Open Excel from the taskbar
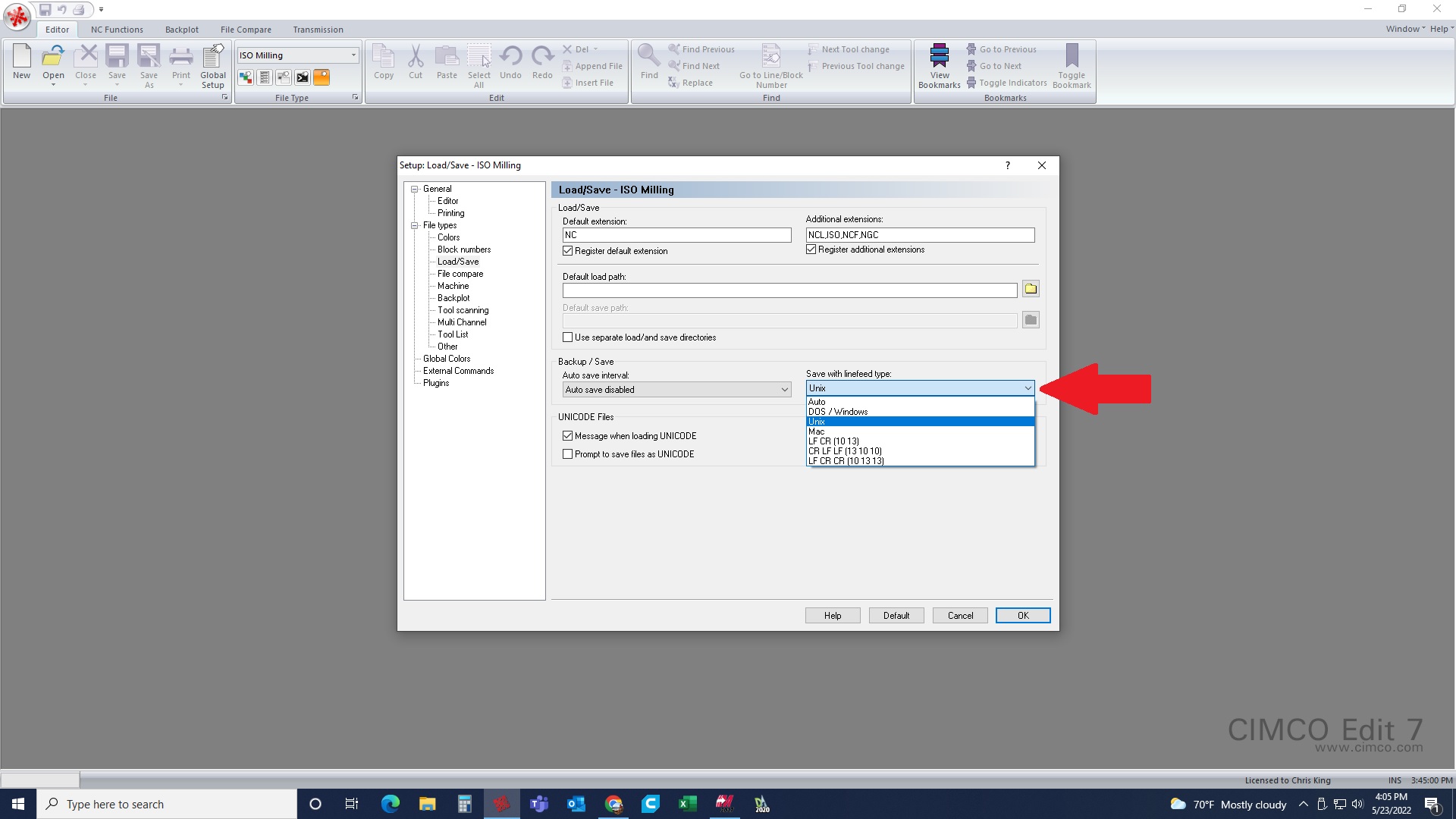The height and width of the screenshot is (819, 1456). (x=688, y=804)
